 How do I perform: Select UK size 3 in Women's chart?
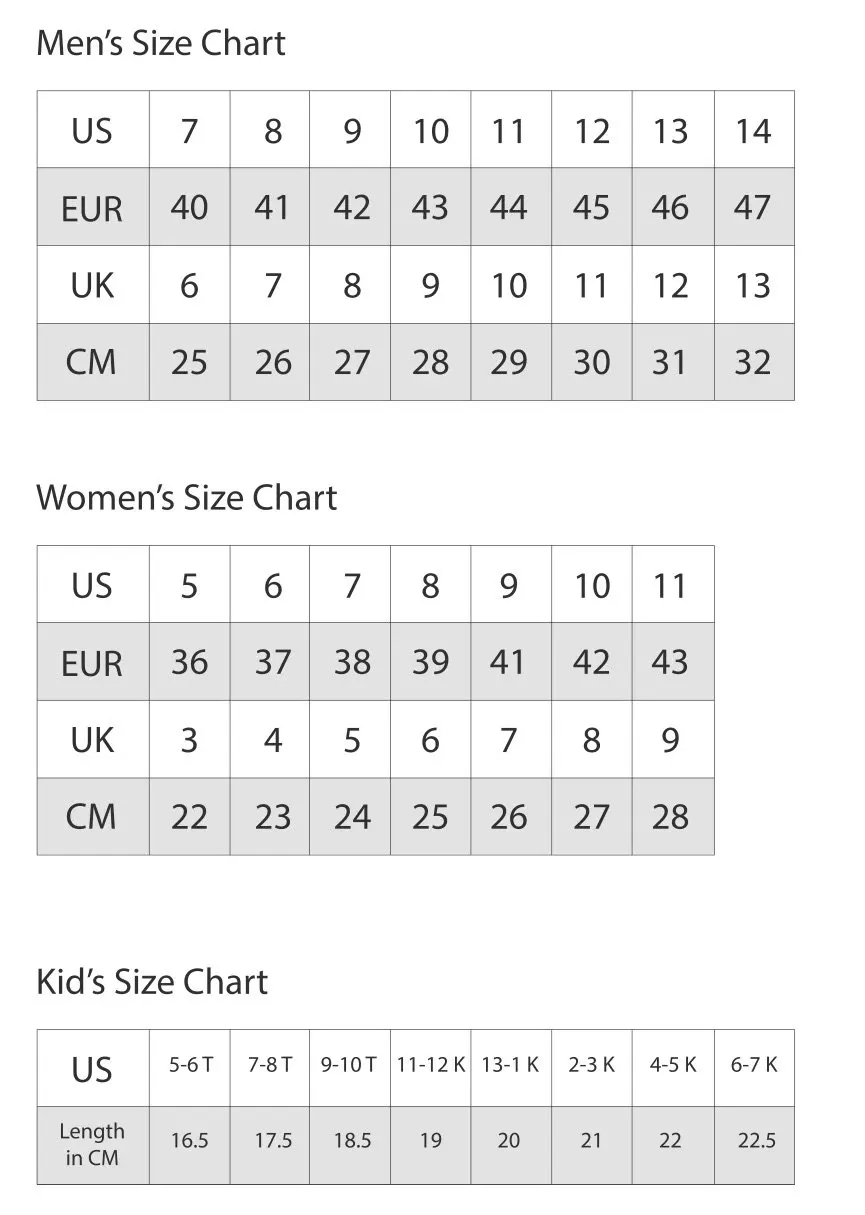(189, 740)
